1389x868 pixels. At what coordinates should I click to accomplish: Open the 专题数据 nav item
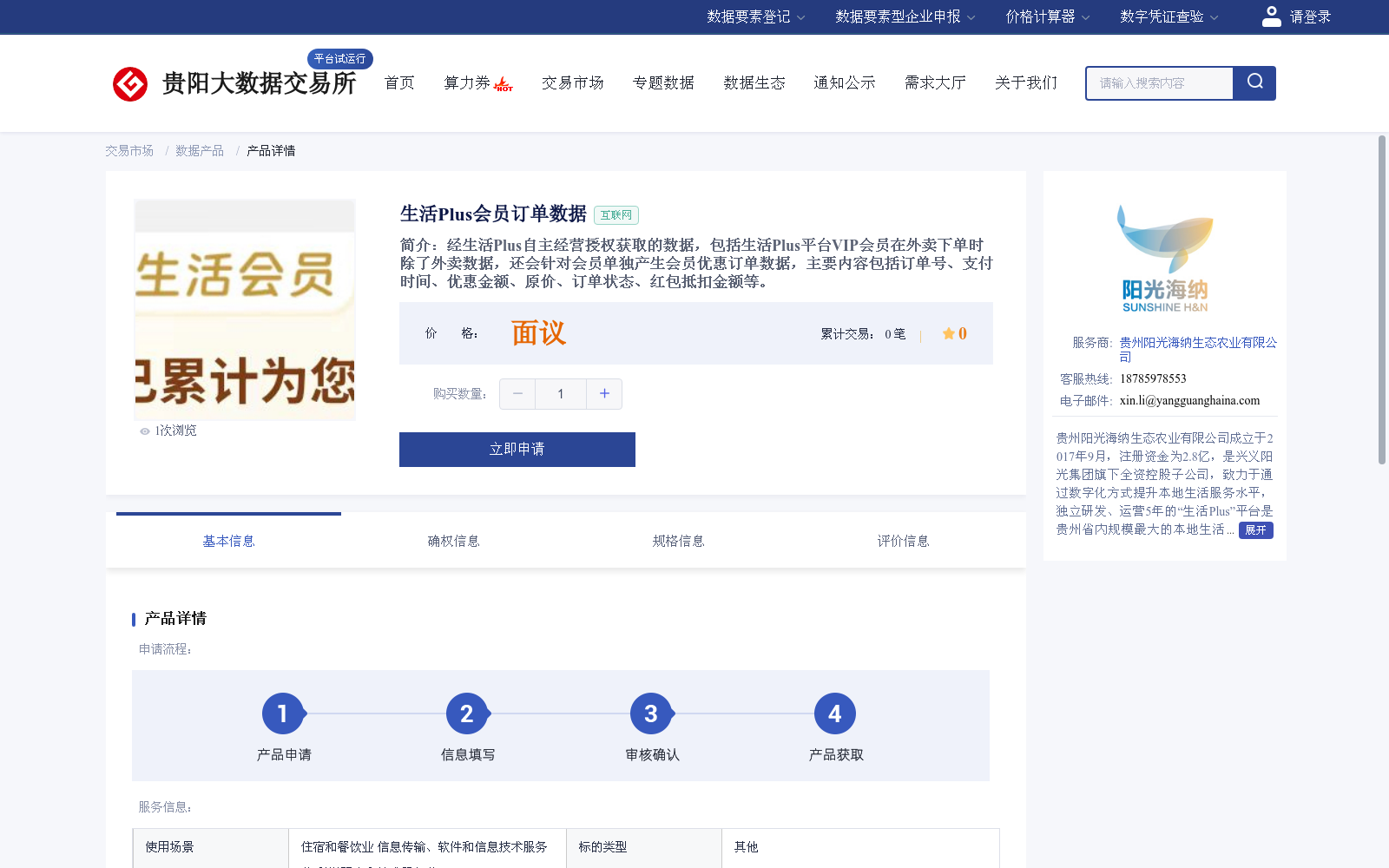click(x=663, y=83)
